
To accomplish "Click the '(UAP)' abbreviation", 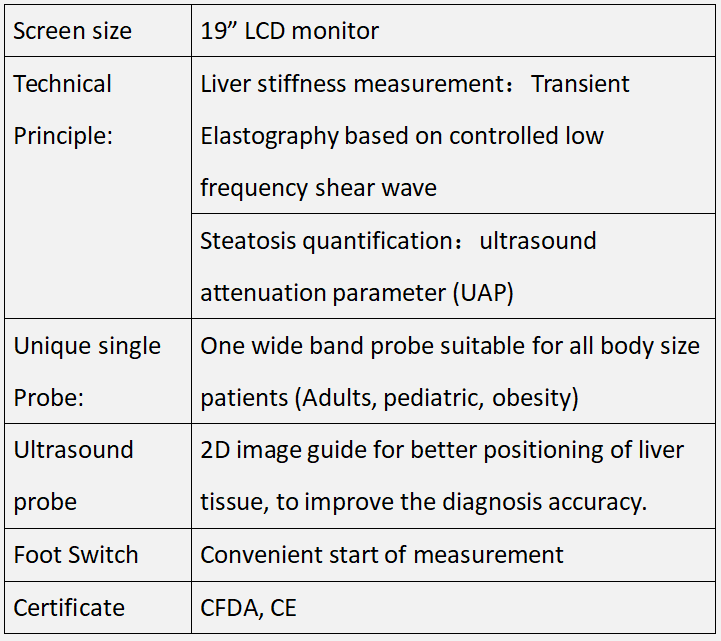I will click(x=483, y=293).
